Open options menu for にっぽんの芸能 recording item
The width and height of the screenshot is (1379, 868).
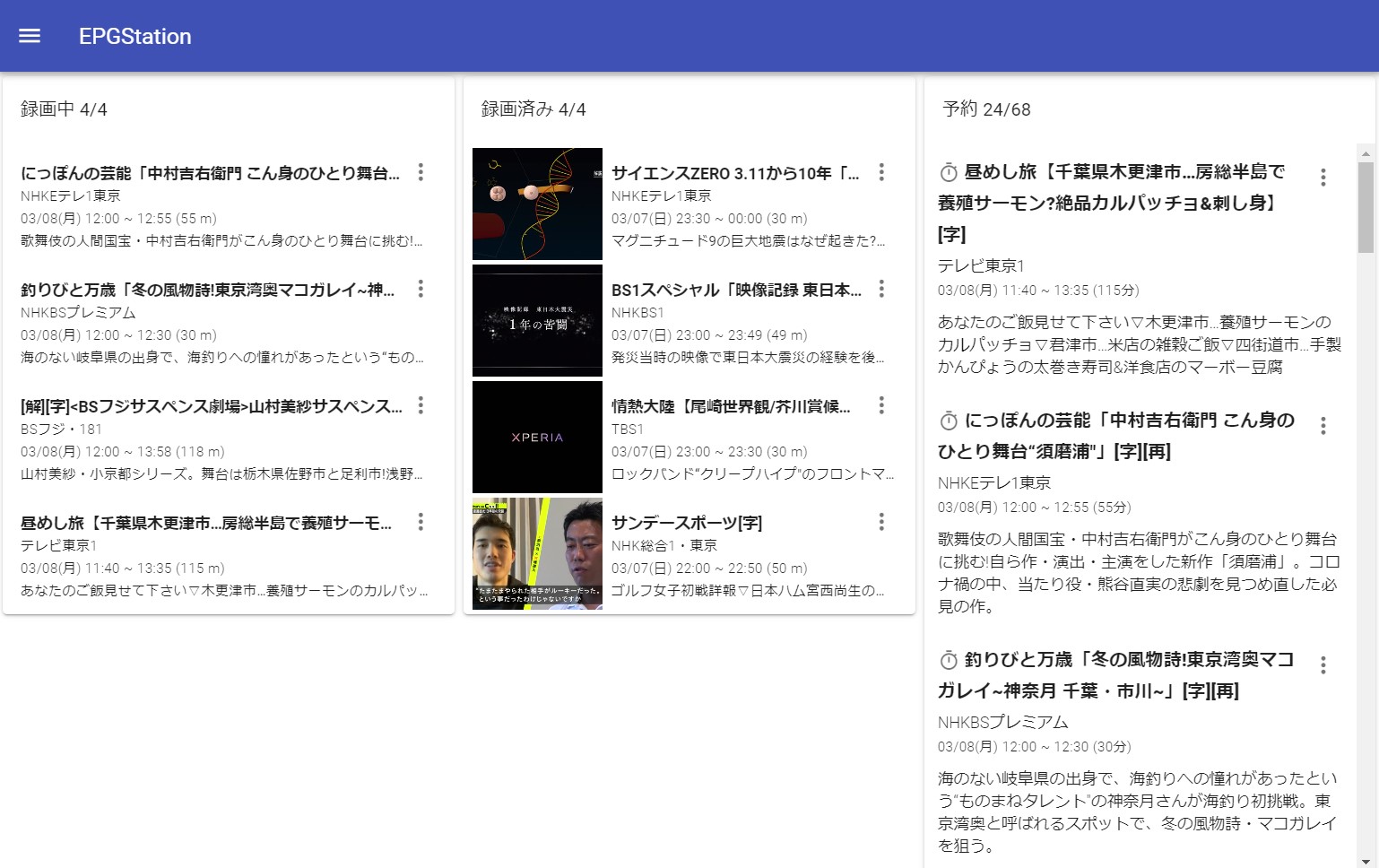coord(421,172)
